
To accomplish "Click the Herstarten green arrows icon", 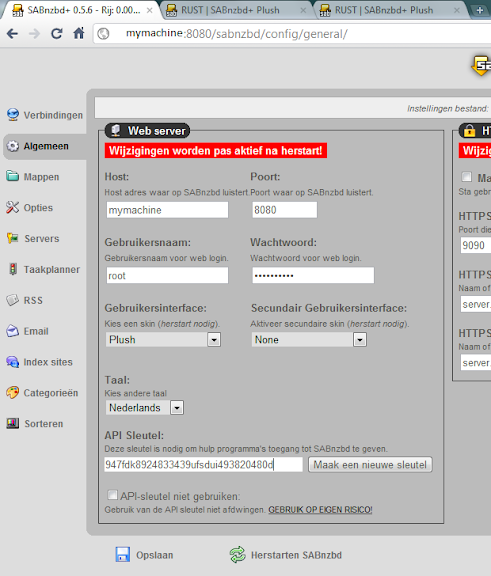I will point(238,554).
